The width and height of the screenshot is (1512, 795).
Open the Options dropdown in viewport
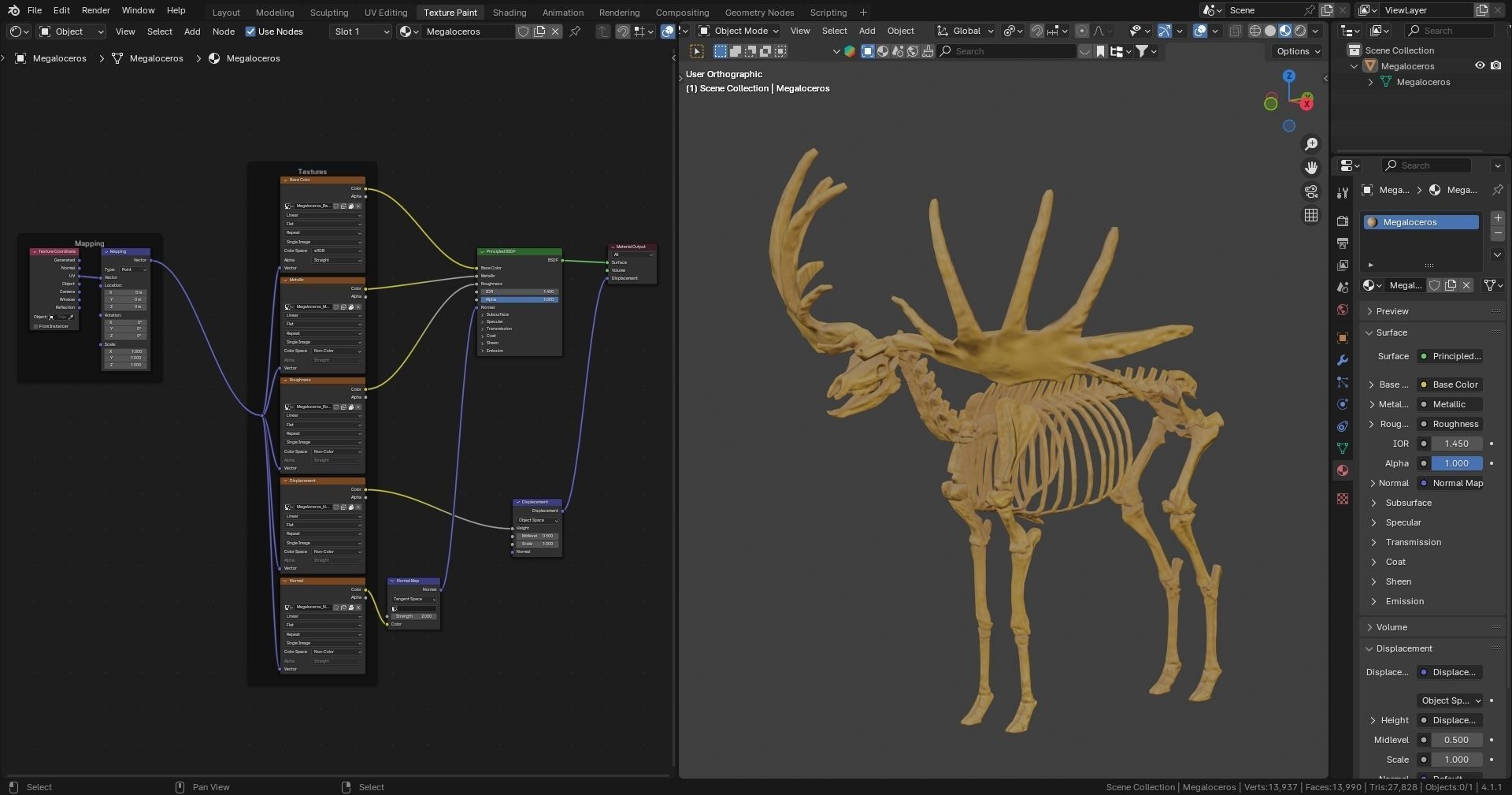1299,51
